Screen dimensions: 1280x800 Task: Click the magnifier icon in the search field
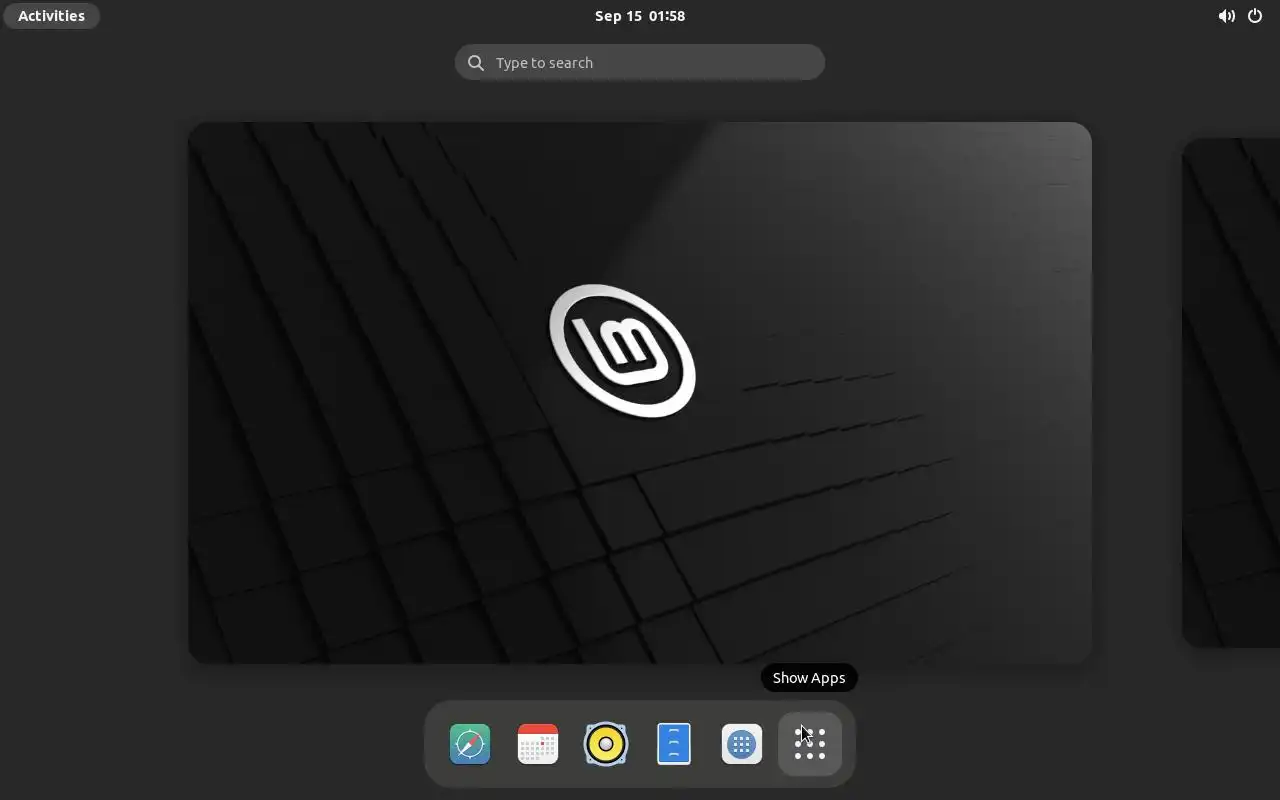pos(476,63)
